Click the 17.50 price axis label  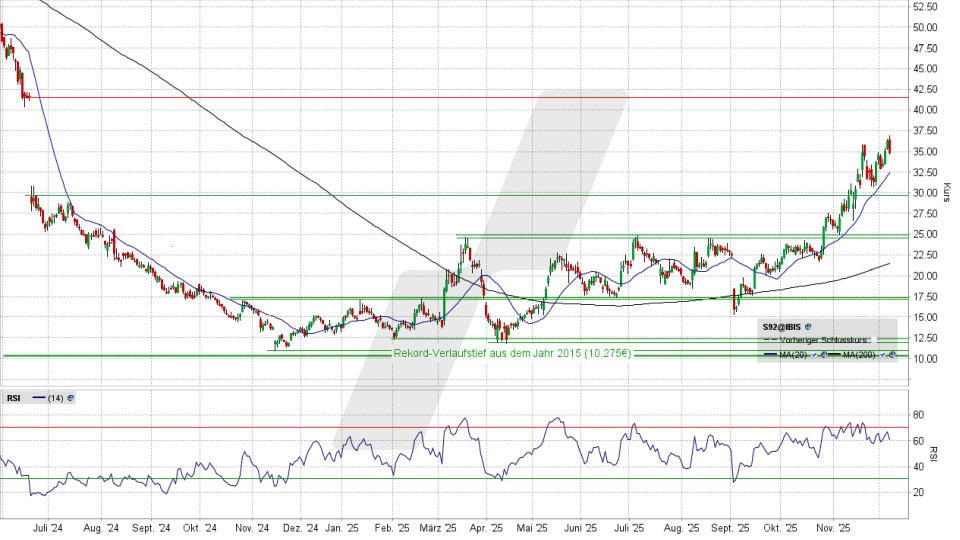925,297
